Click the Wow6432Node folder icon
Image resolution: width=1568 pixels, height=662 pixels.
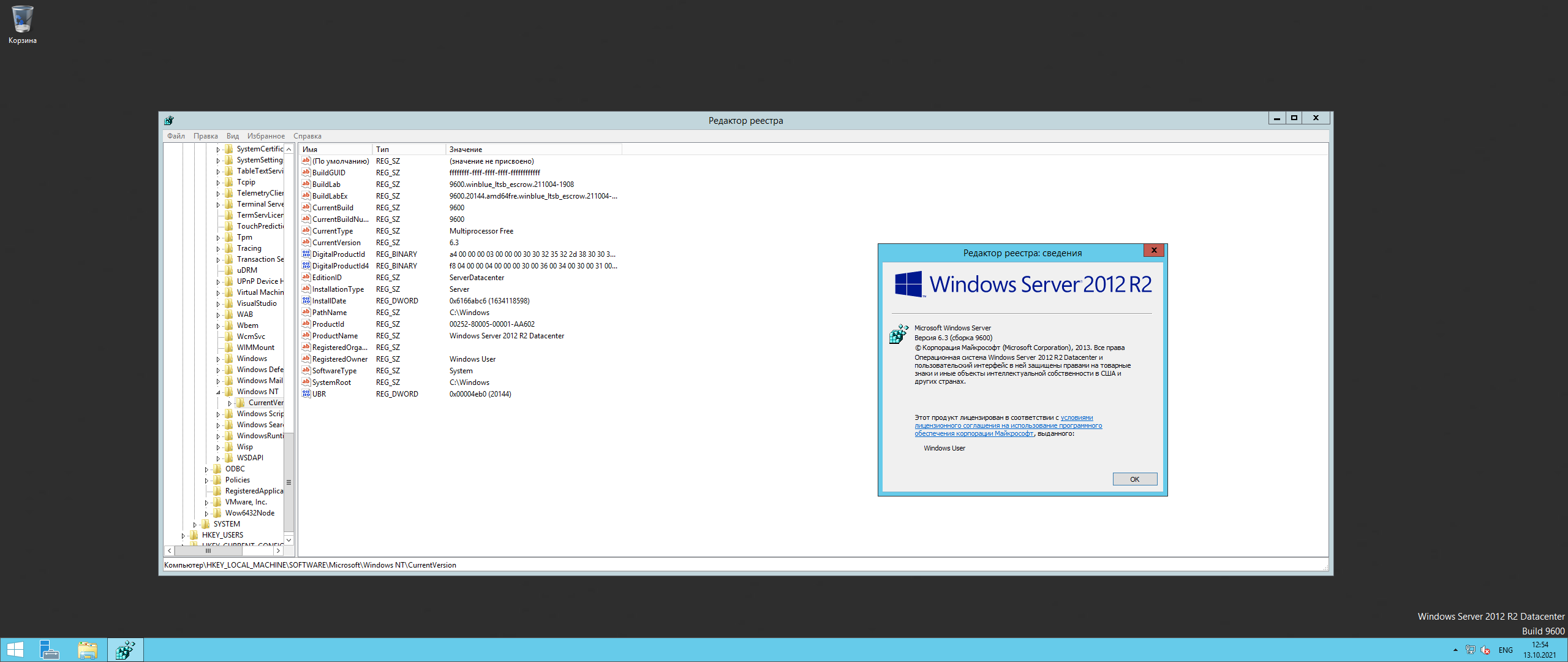(x=217, y=513)
